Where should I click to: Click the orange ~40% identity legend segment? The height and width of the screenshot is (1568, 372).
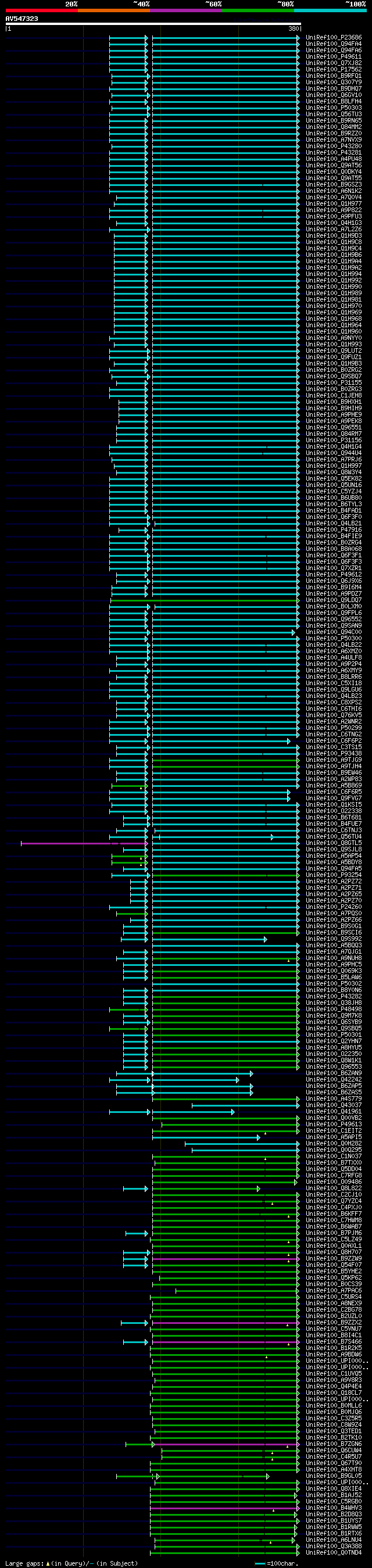114,10
